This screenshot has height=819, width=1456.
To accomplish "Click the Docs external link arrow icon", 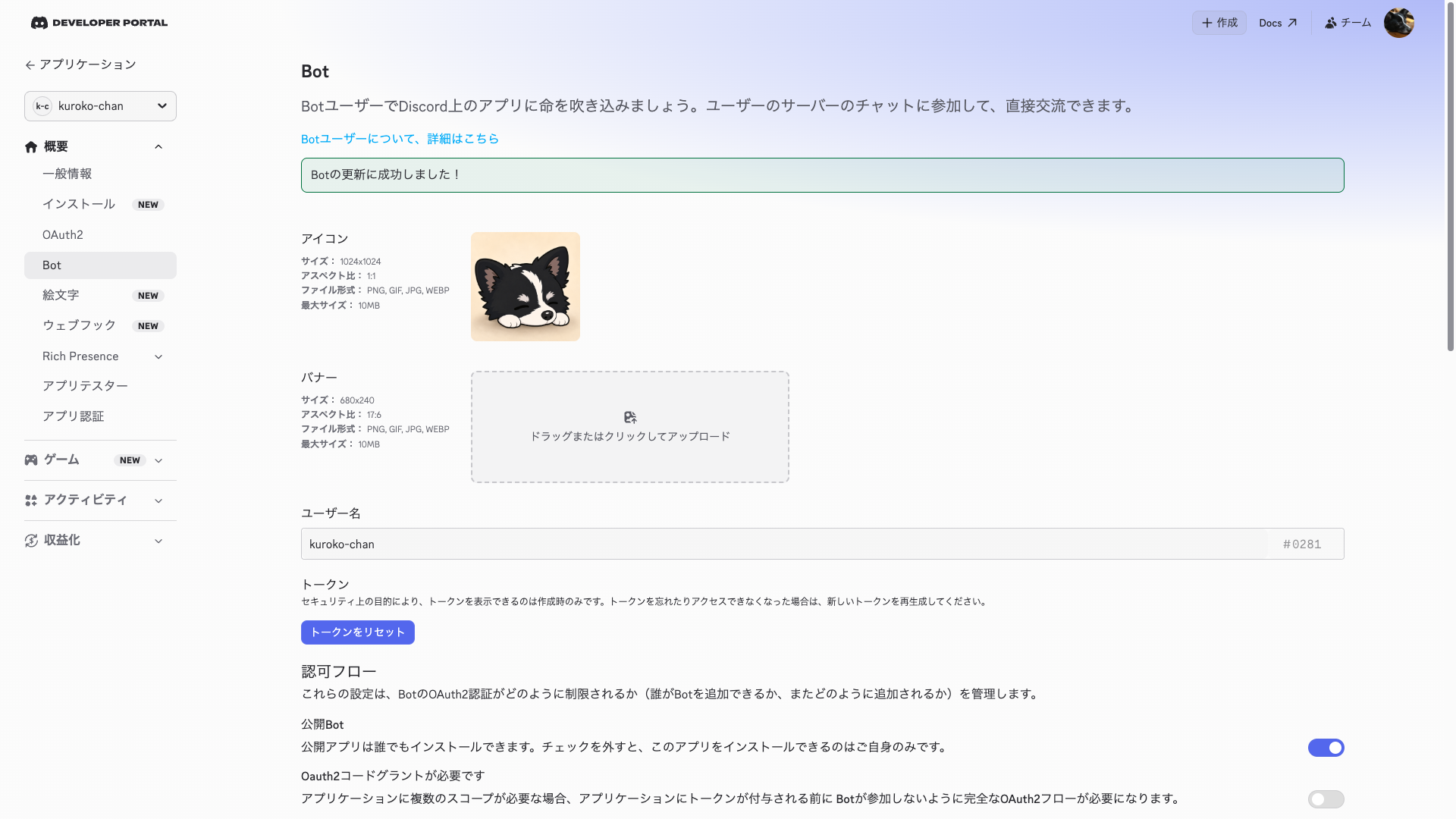I will [1292, 23].
